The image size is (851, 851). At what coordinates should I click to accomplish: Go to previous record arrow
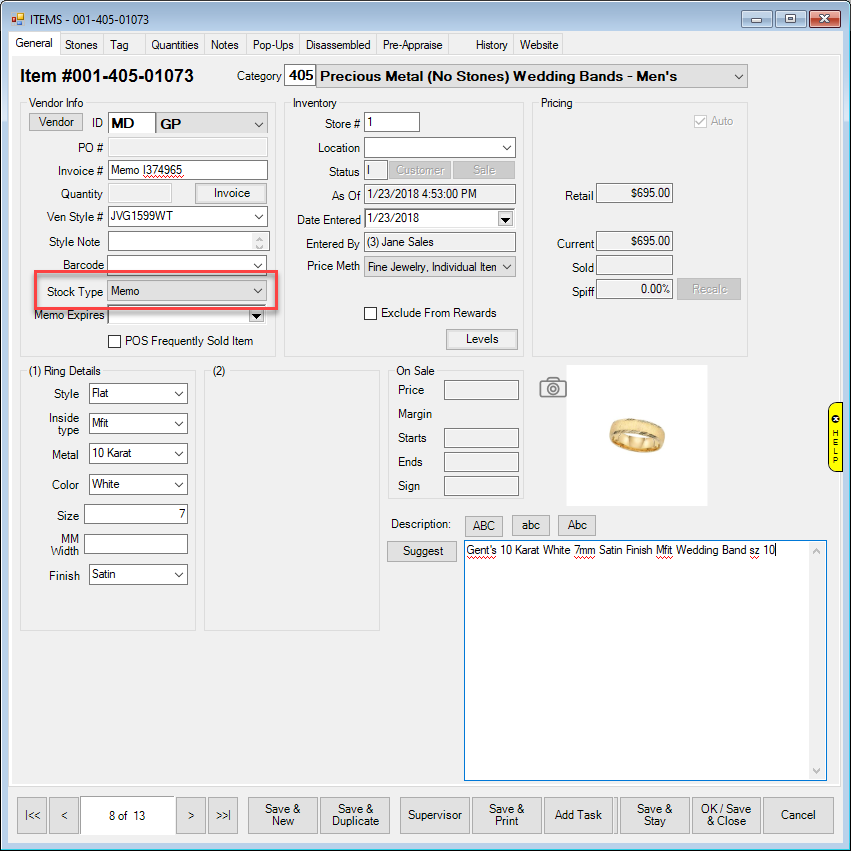pos(64,815)
